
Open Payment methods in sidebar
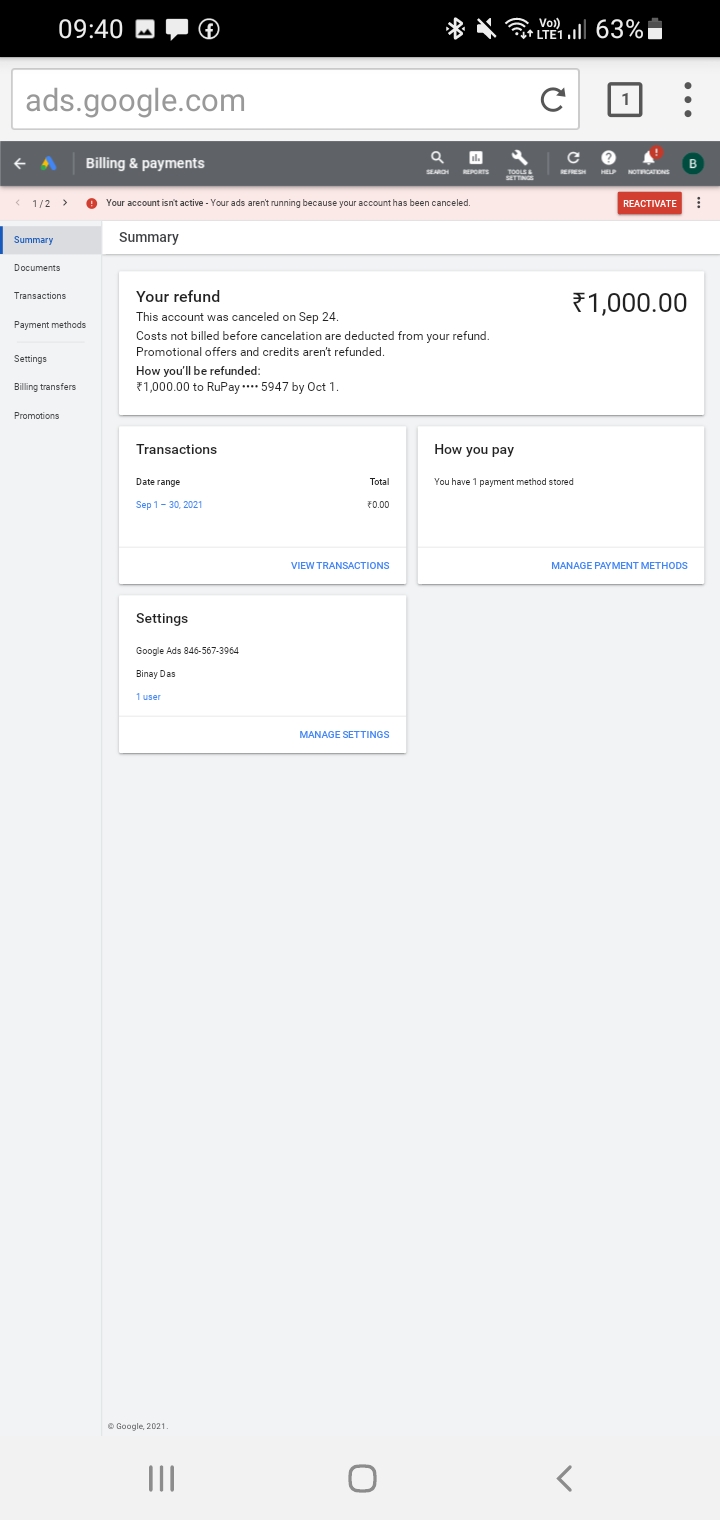(50, 325)
